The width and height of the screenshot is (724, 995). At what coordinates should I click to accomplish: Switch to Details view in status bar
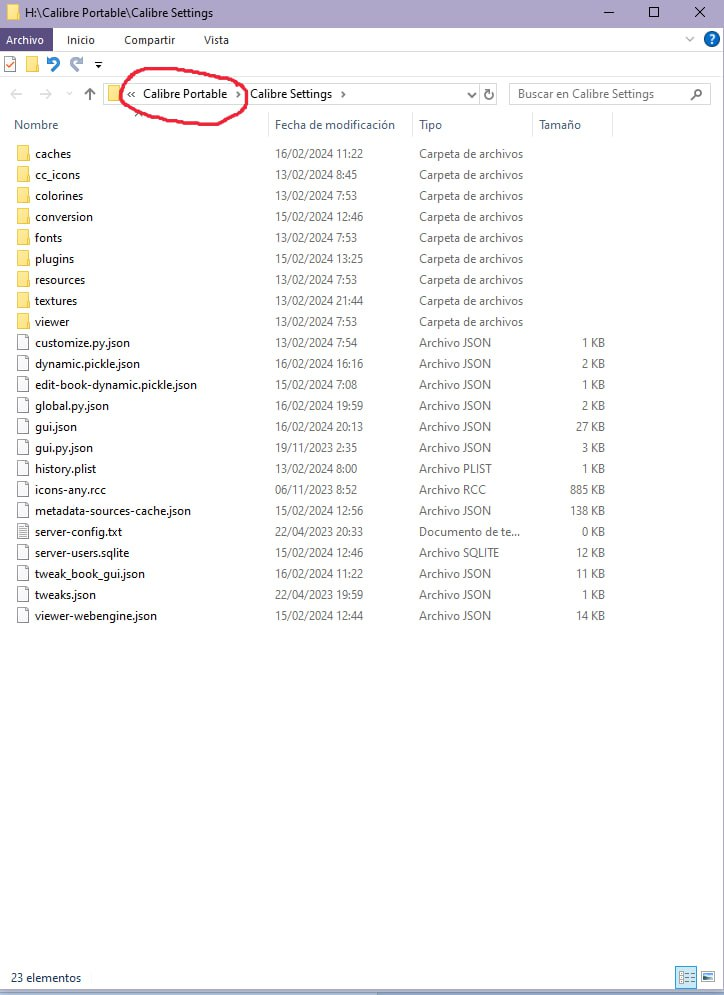[x=687, y=977]
